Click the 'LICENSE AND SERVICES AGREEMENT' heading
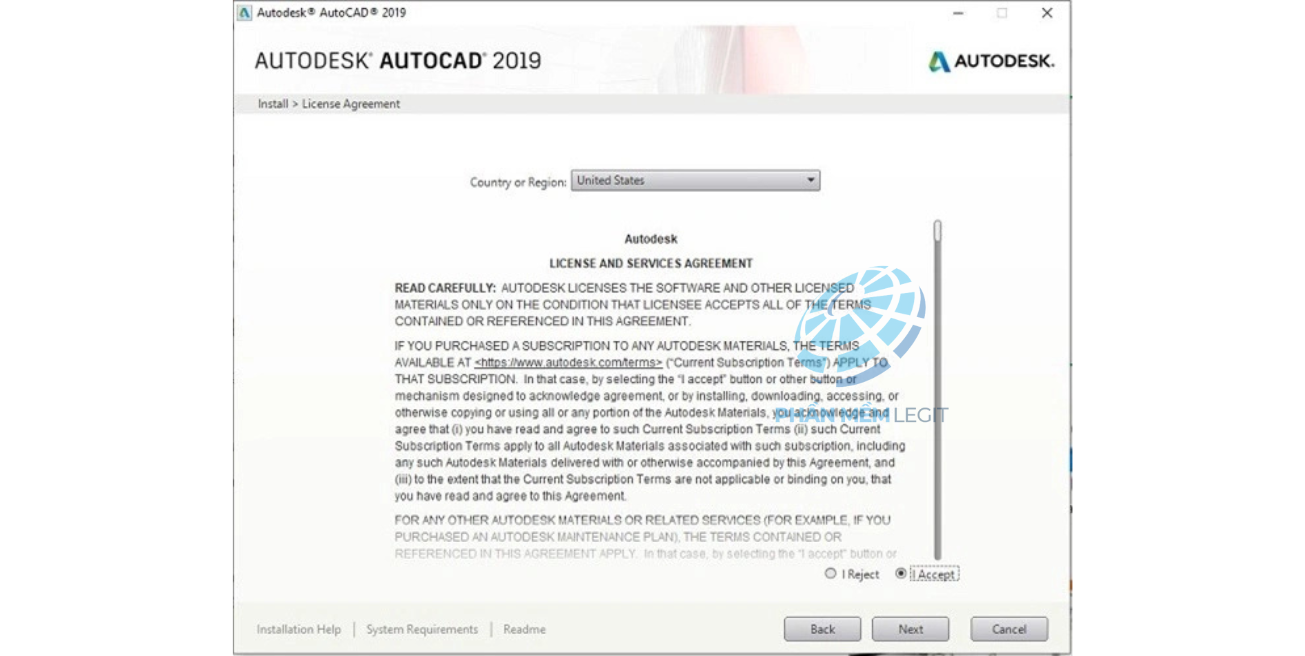1305x656 pixels. click(651, 264)
